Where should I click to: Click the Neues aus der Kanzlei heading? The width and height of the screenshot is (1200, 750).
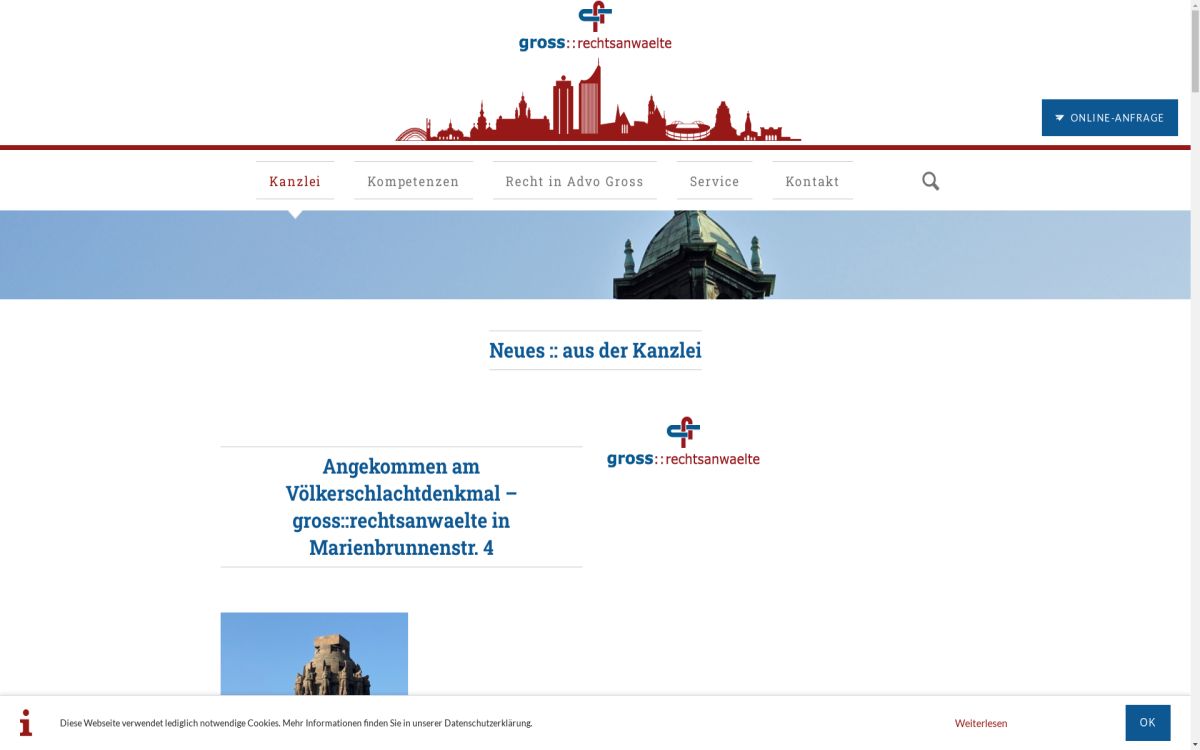(594, 350)
